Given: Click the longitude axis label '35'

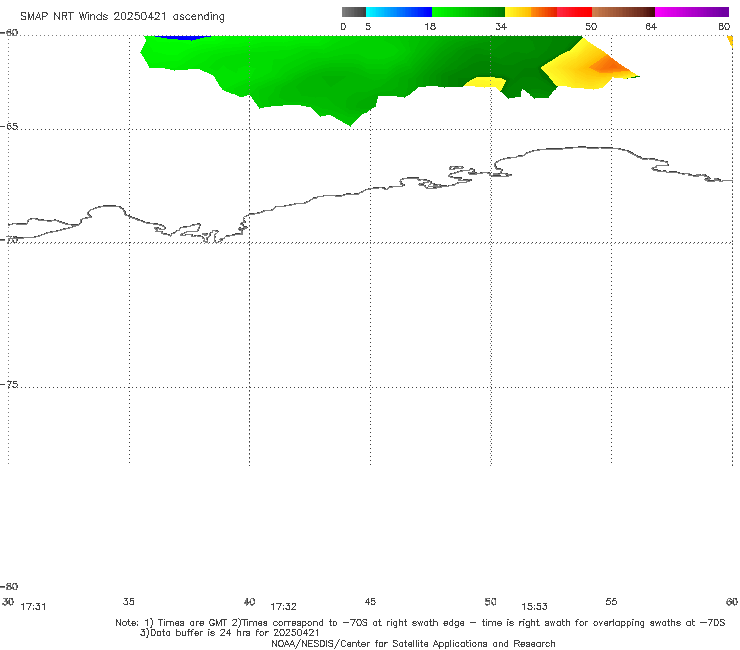Looking at the screenshot, I should (x=129, y=601).
